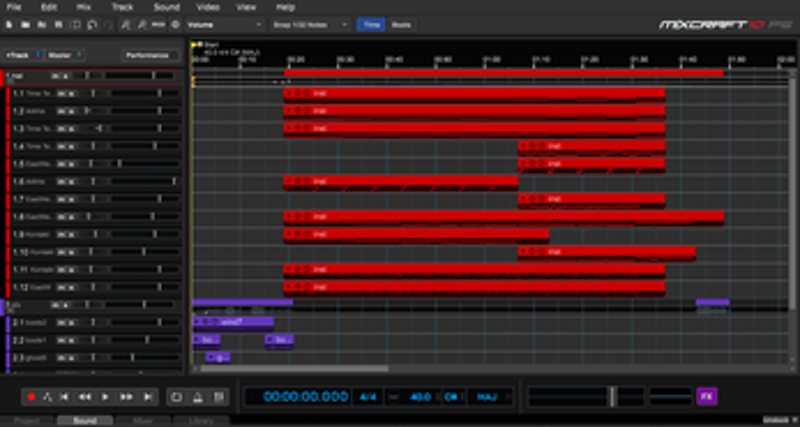The image size is (800, 427).
Task: Click the horizontal timeline scrollbar
Action: pyautogui.click(x=294, y=368)
